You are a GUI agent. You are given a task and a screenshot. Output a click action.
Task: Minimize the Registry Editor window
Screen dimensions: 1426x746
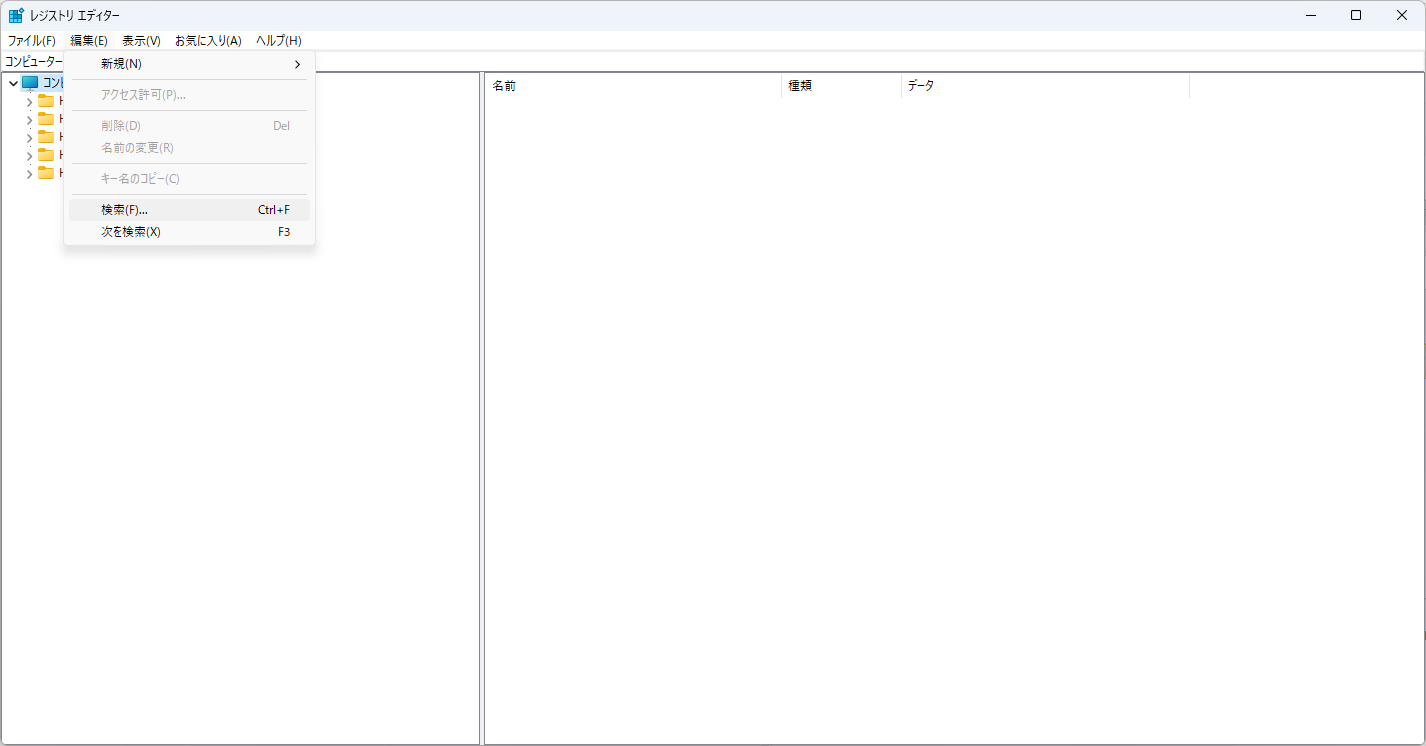[x=1310, y=15]
